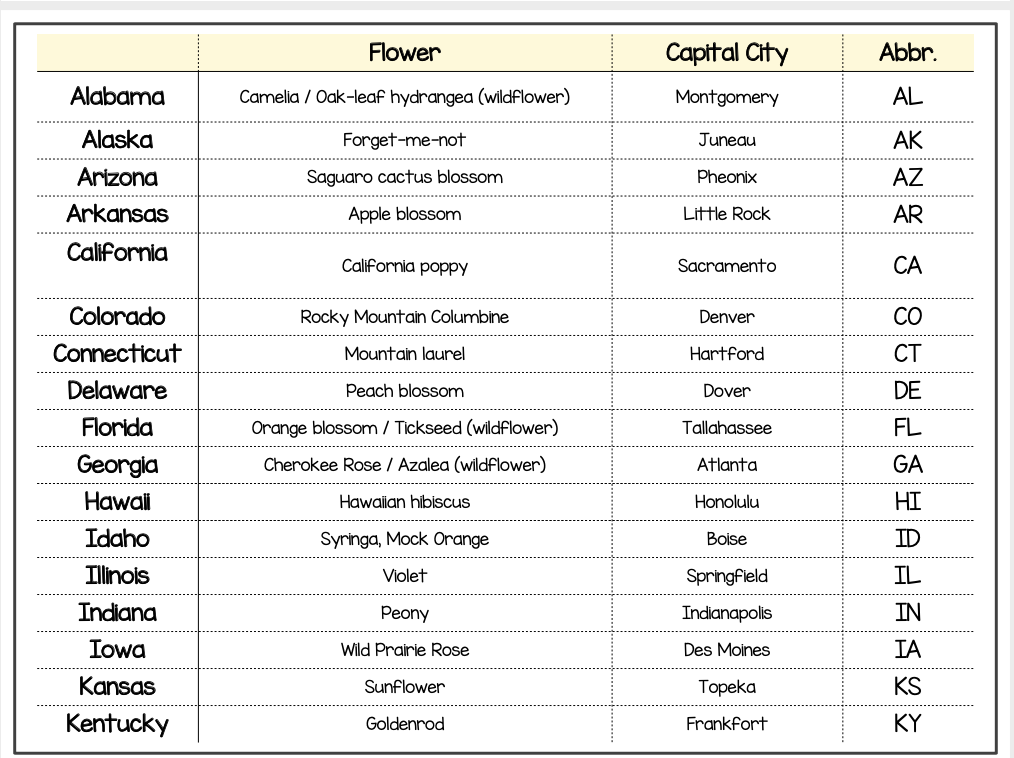Click the Des Moines capital cell

[x=727, y=650]
